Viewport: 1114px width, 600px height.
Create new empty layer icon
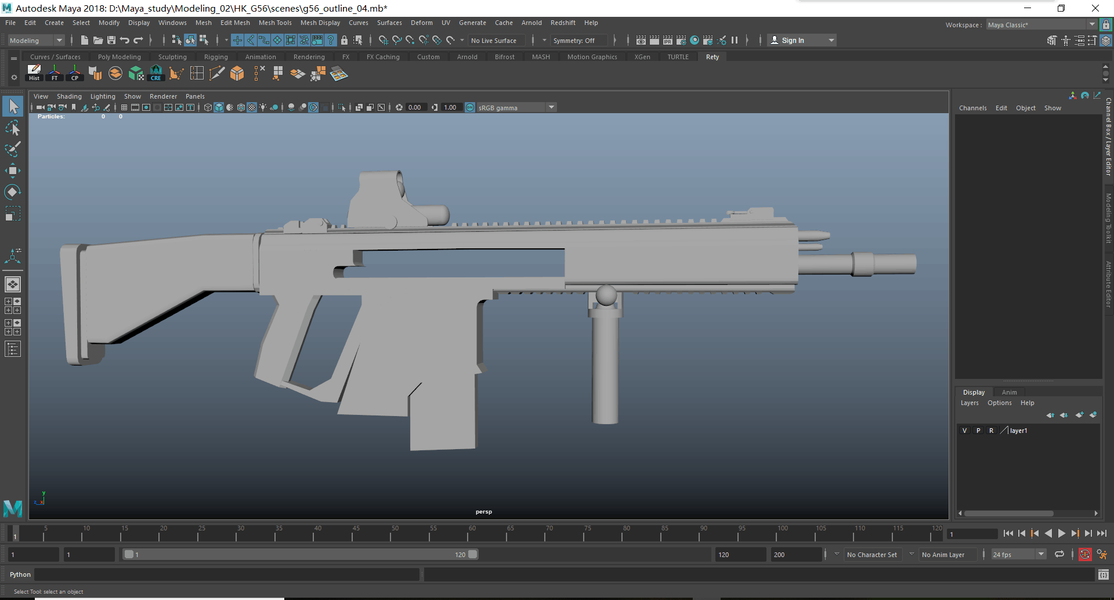pos(1078,415)
